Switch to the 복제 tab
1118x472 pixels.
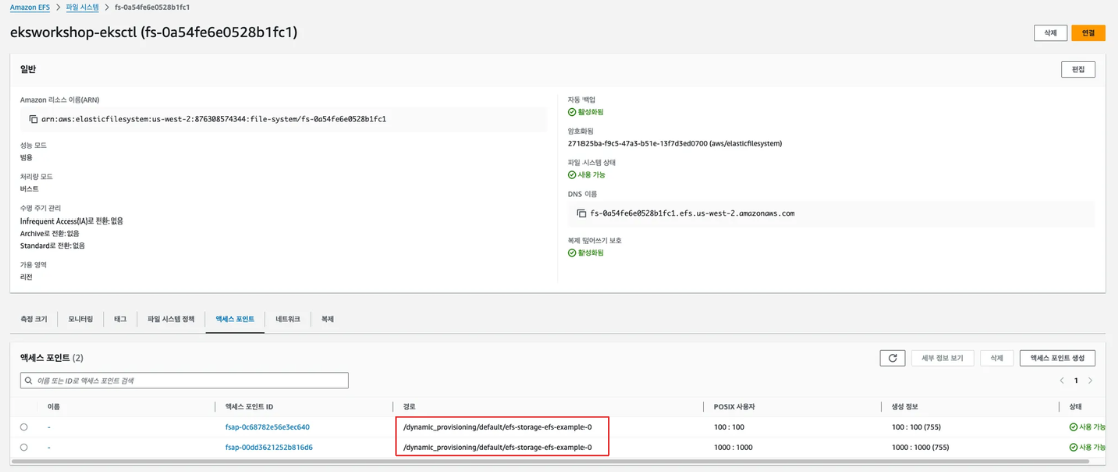click(327, 319)
